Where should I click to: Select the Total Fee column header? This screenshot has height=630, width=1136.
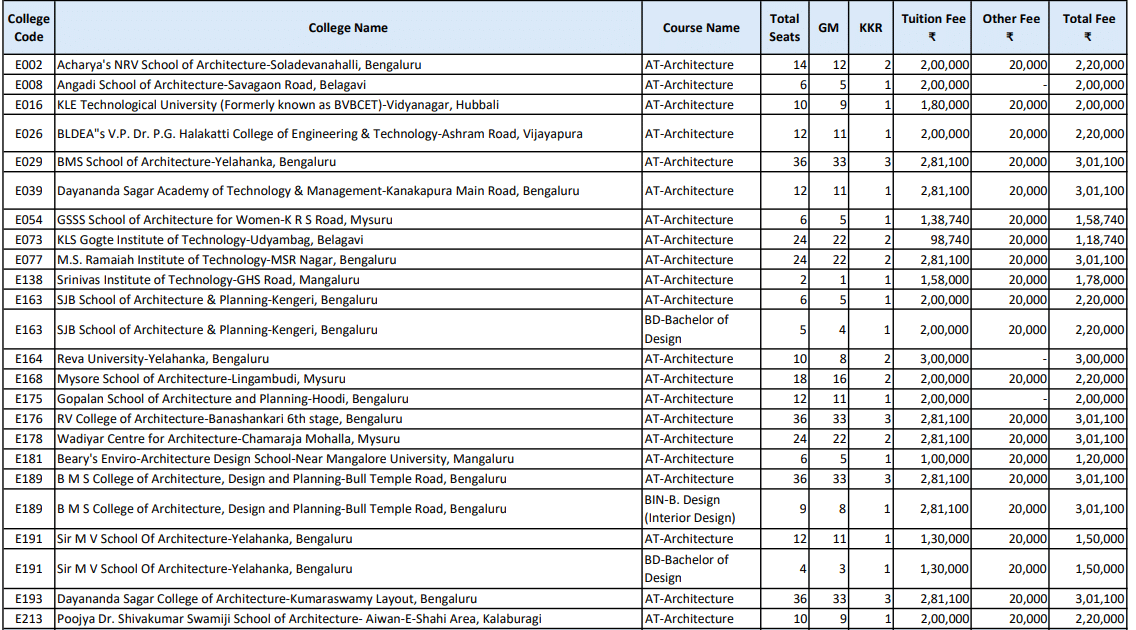coord(1088,28)
